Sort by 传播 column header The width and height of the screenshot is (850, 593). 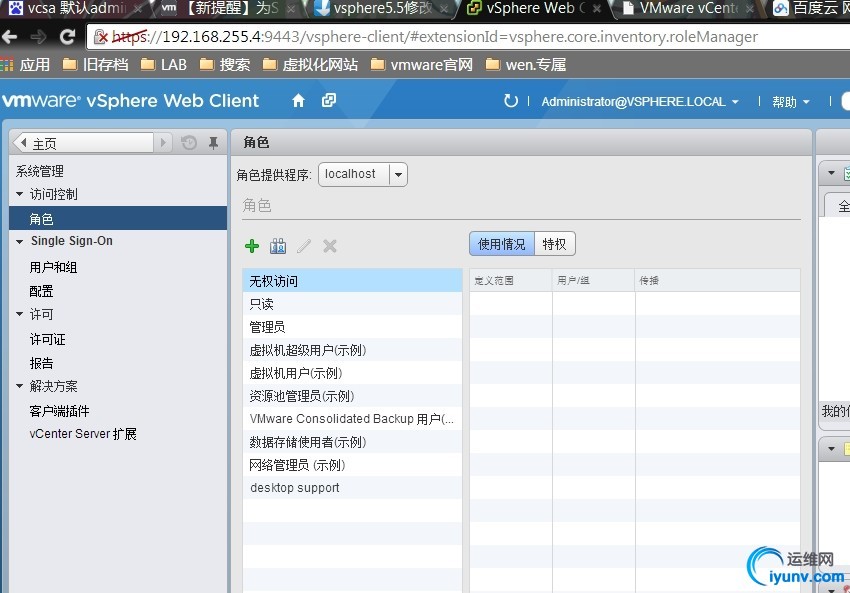[x=717, y=280]
